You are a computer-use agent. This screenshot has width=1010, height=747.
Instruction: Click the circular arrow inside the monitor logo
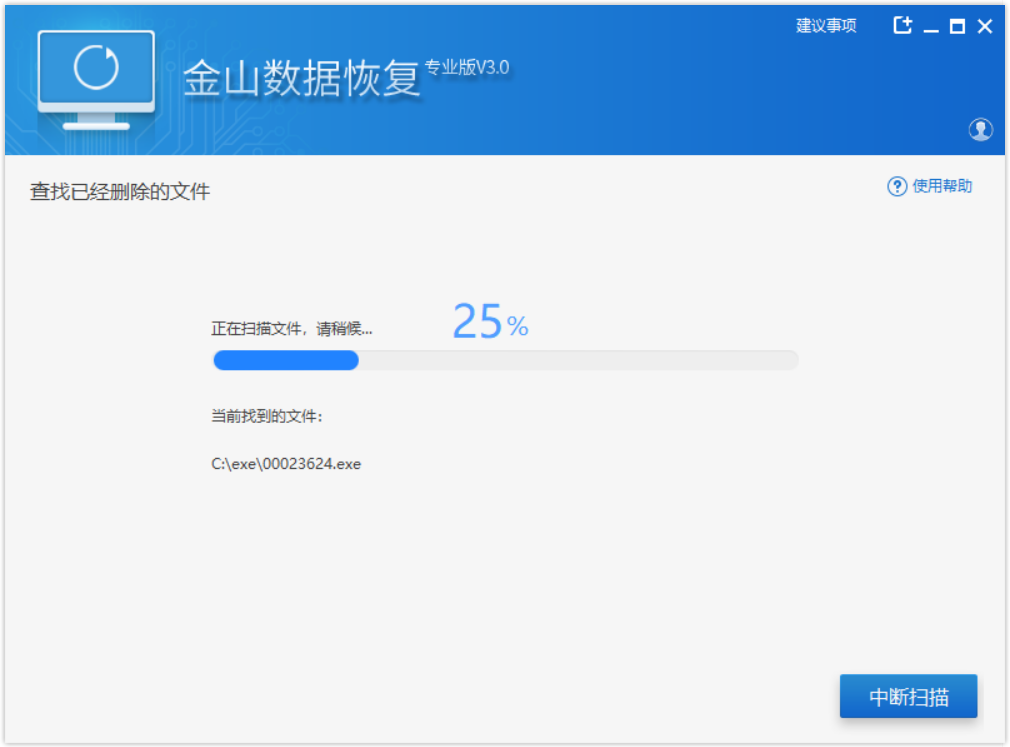[x=96, y=67]
